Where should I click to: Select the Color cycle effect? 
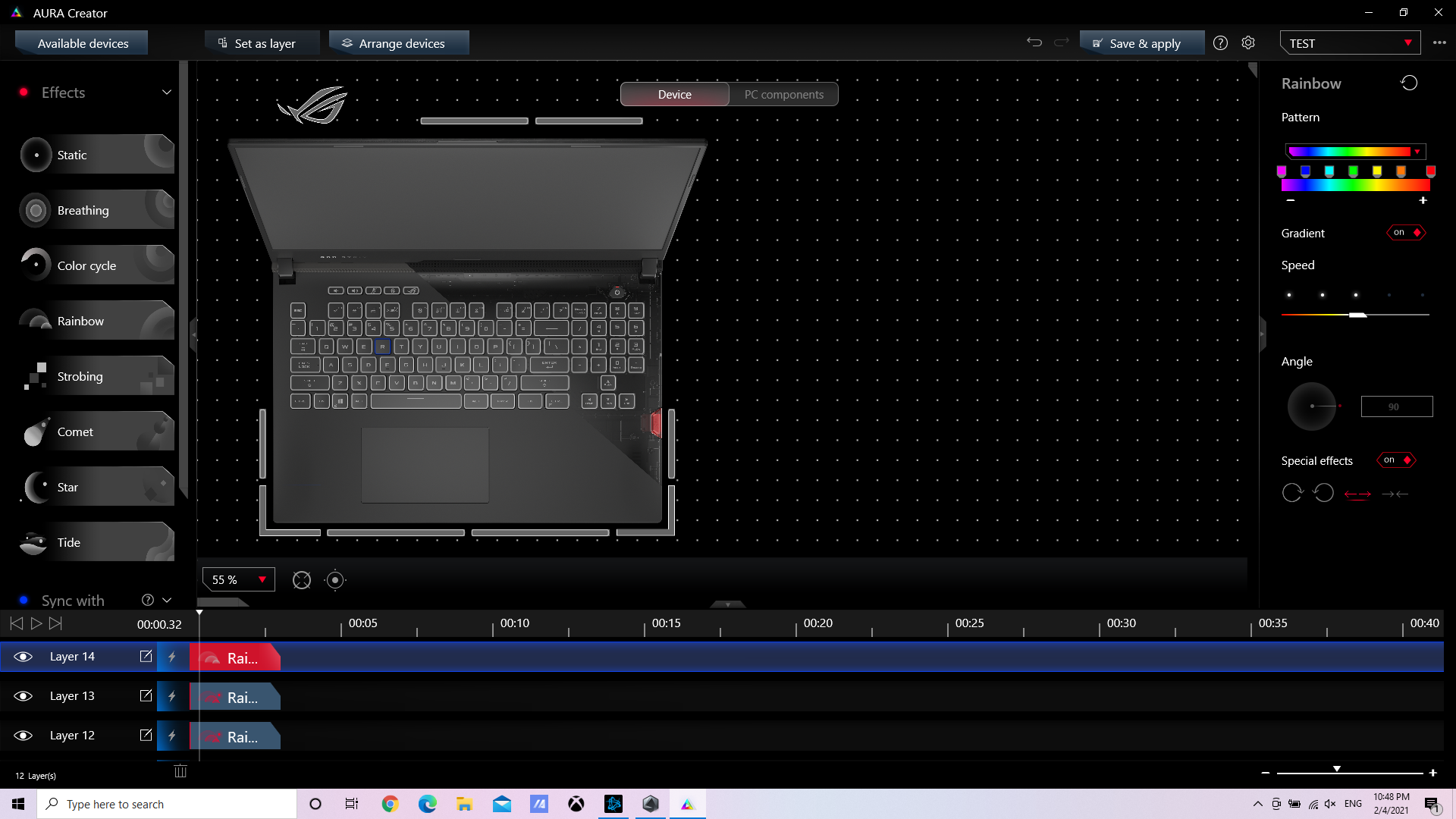97,265
